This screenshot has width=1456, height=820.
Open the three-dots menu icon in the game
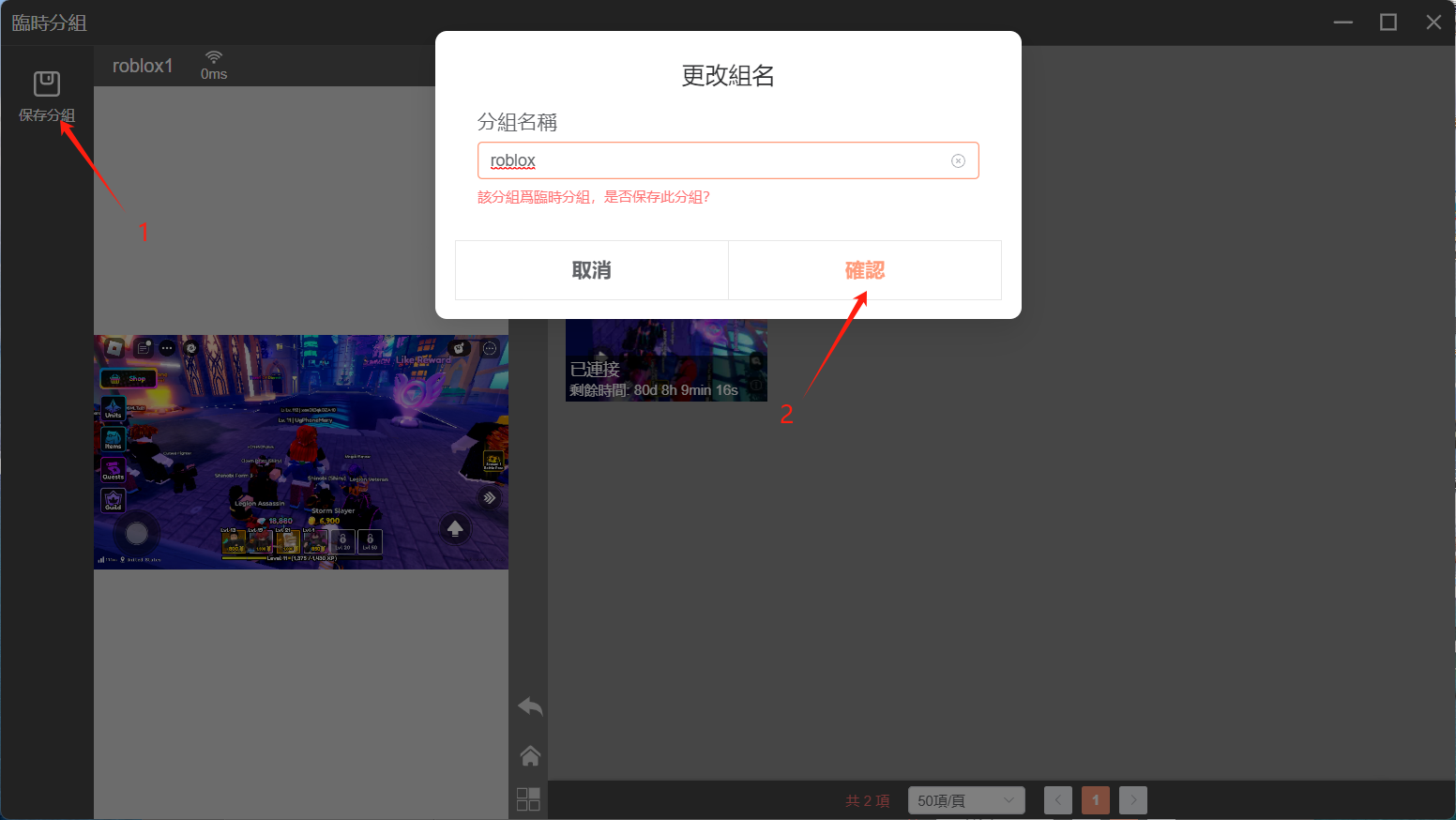[167, 348]
